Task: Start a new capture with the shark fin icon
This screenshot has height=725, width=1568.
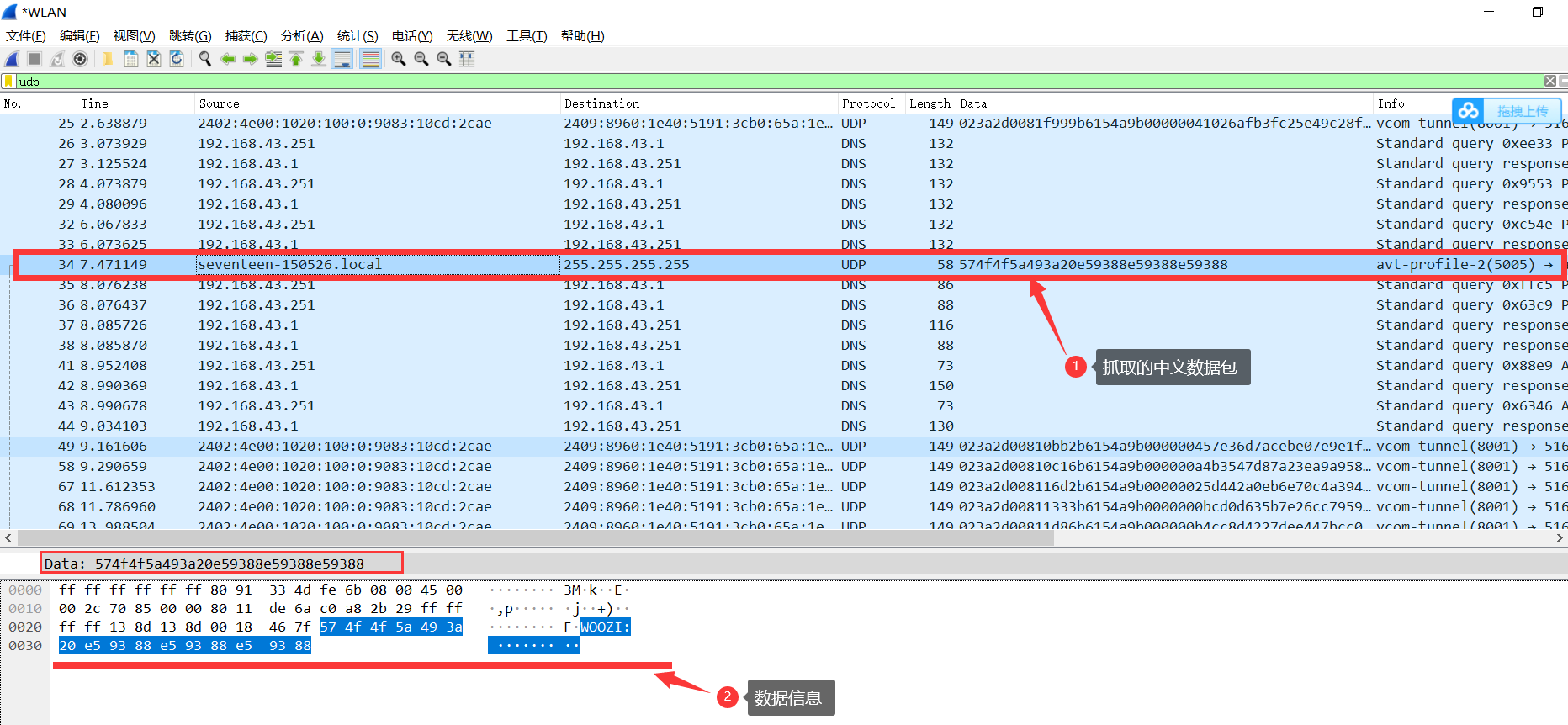Action: pyautogui.click(x=13, y=59)
